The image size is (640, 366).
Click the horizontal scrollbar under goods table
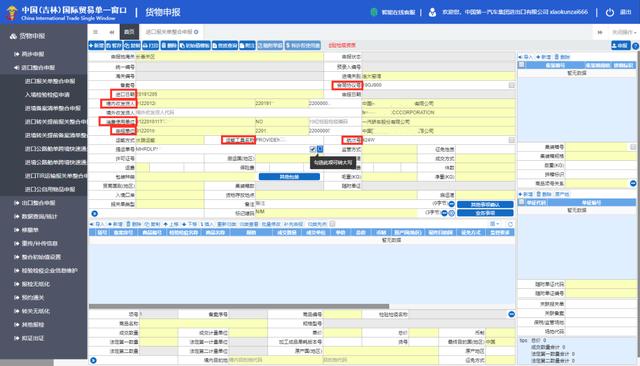pos(239,306)
